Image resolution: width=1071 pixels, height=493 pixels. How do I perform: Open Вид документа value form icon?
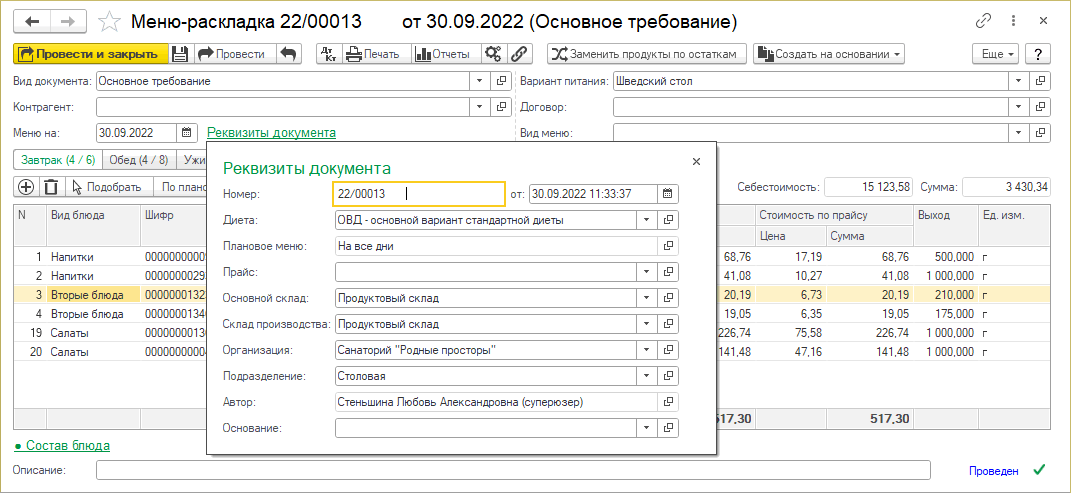(501, 81)
